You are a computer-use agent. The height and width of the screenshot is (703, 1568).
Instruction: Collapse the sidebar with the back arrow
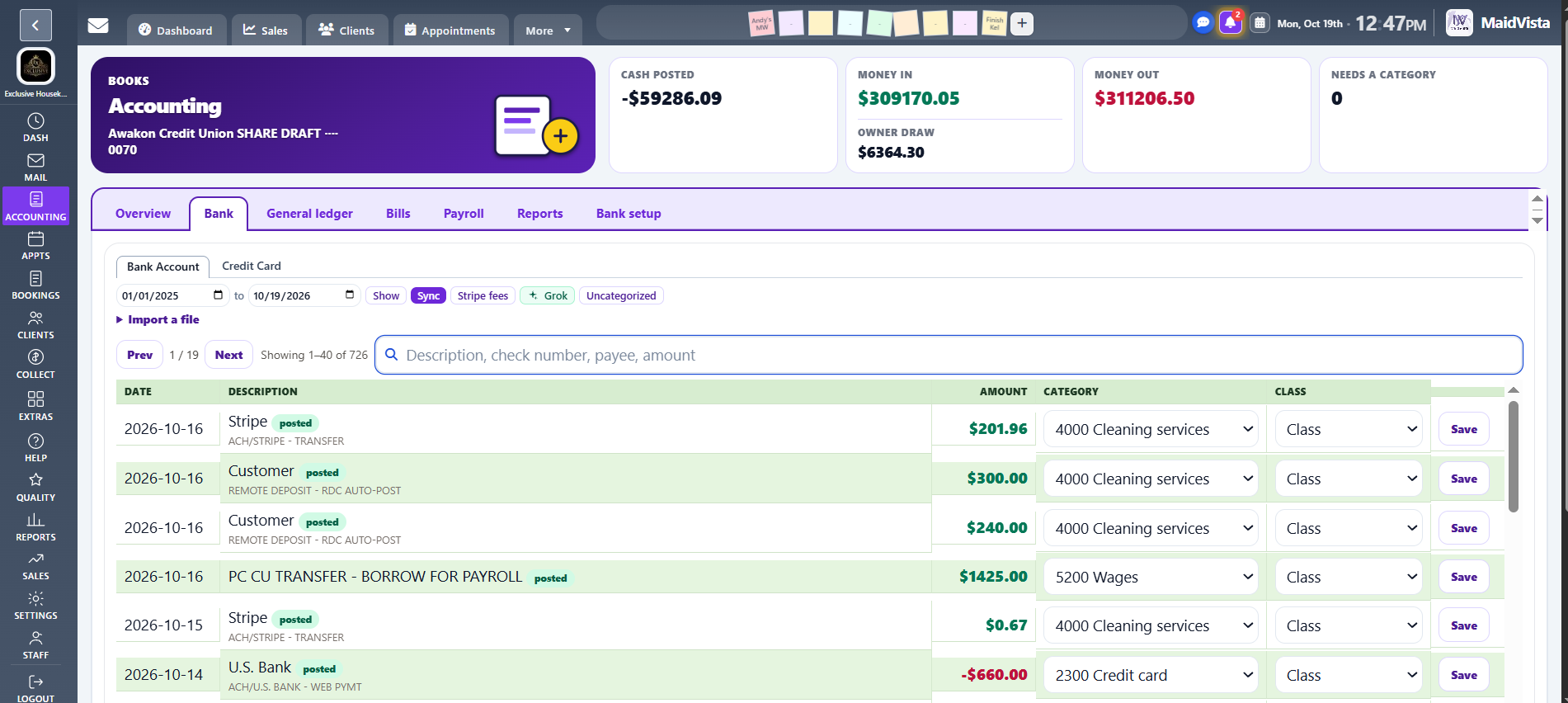(x=35, y=26)
